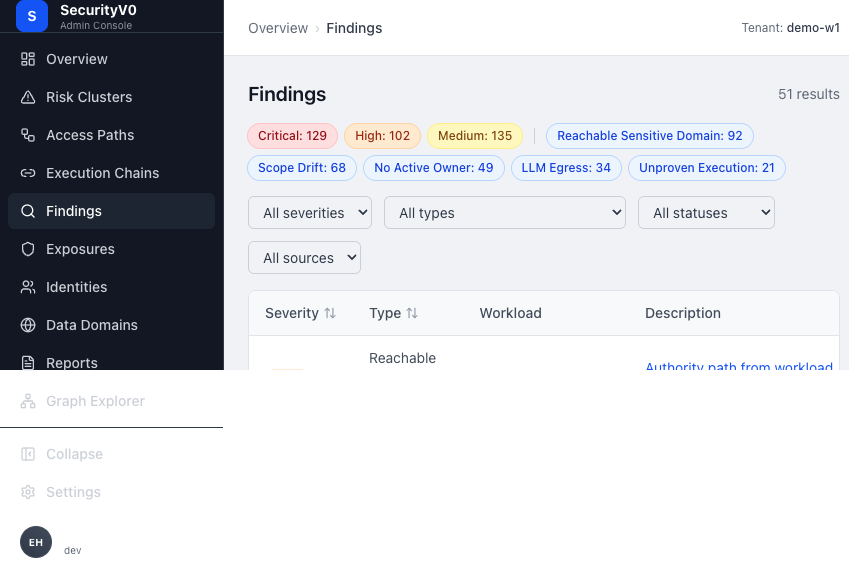The height and width of the screenshot is (574, 849).
Task: Click the Description column header
Action: [x=683, y=313]
